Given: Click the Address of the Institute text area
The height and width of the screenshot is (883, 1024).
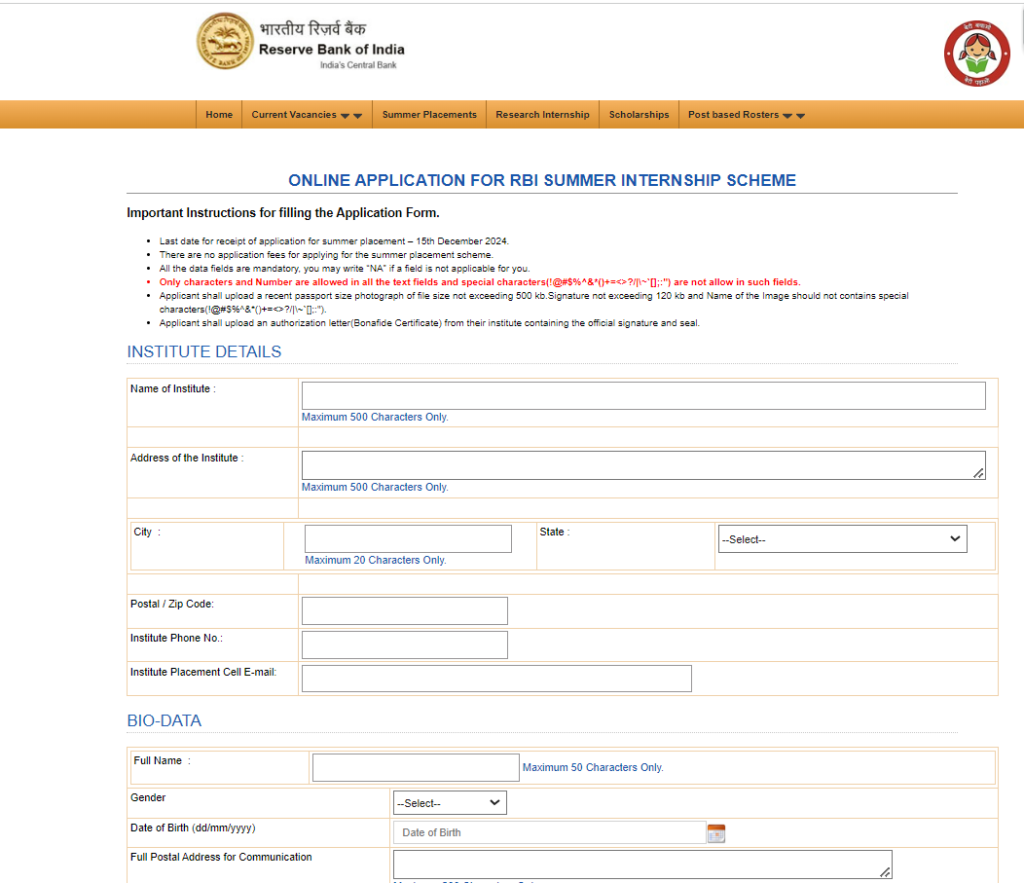Looking at the screenshot, I should pos(643,466).
